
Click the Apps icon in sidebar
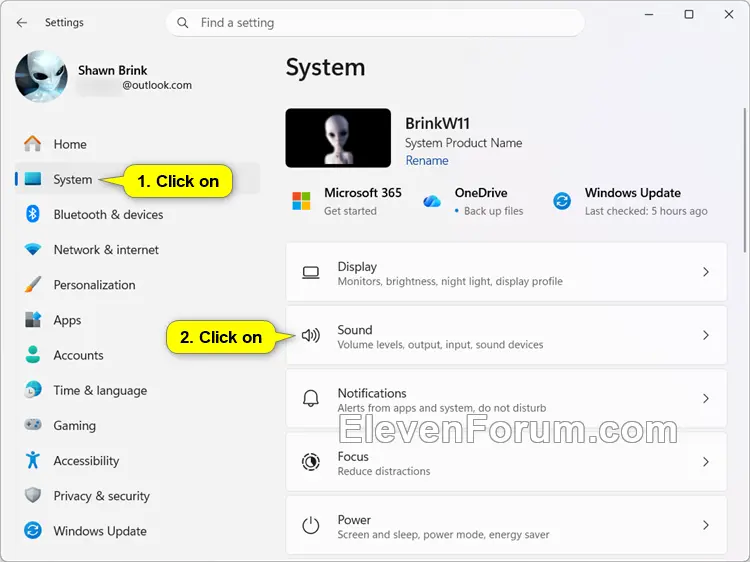click(33, 320)
